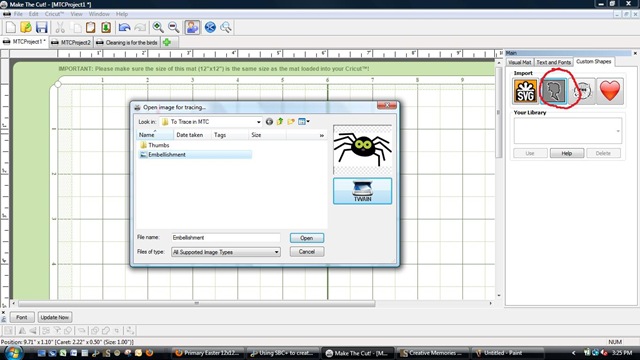Open the Views menu icon in dialog

(x=304, y=122)
